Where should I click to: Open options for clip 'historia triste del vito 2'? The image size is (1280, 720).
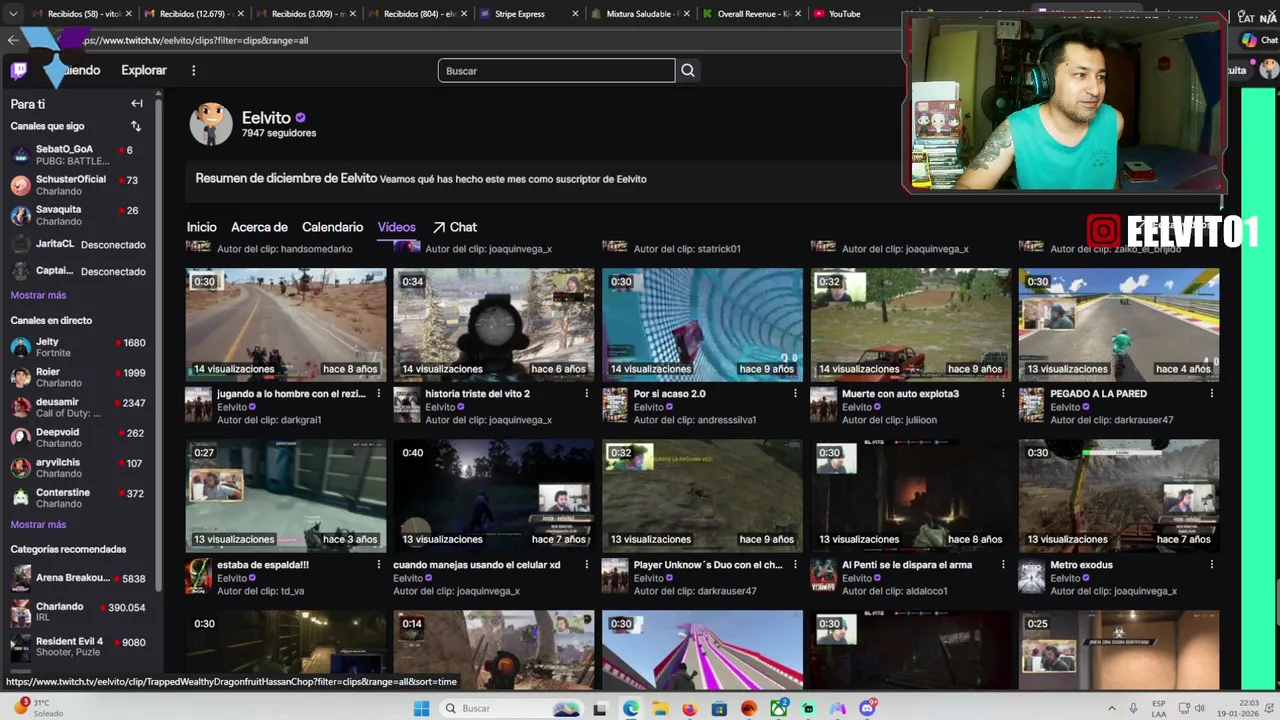[587, 394]
